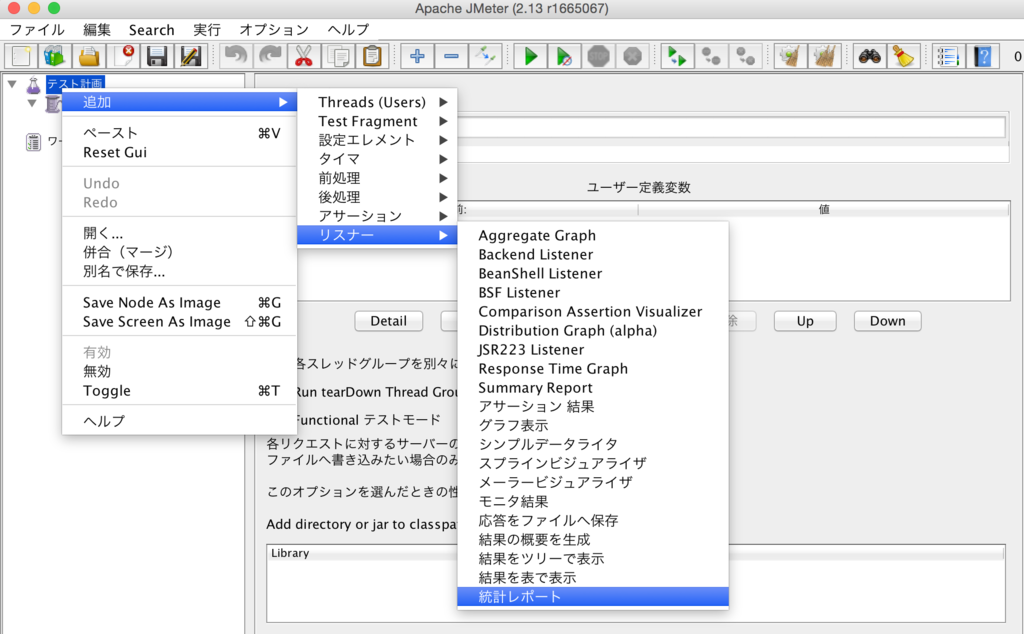
Task: Expand the アサーション submenu
Action: coord(377,215)
